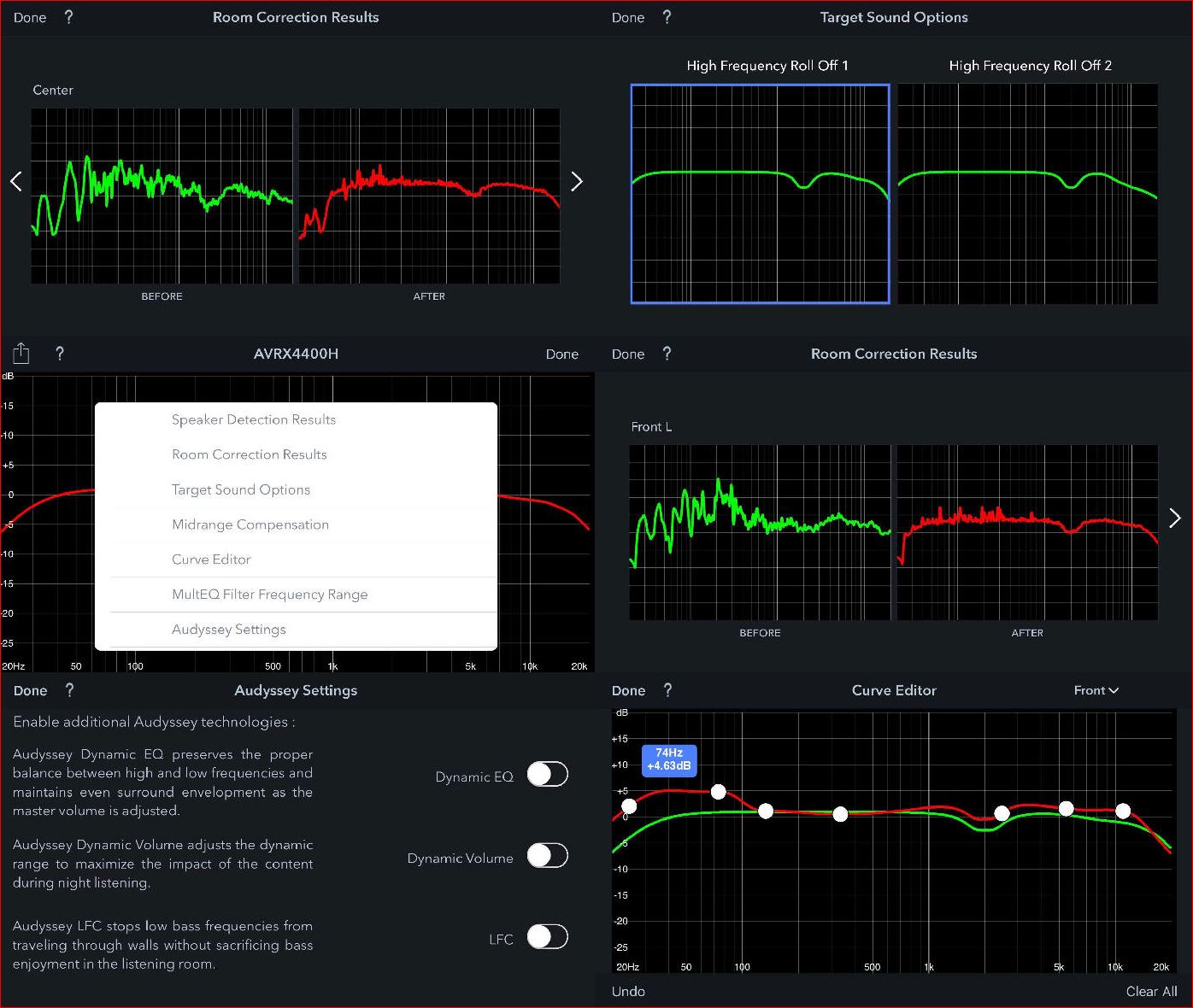
Task: Choose Target Sound Options in the menu
Action: [x=296, y=489]
